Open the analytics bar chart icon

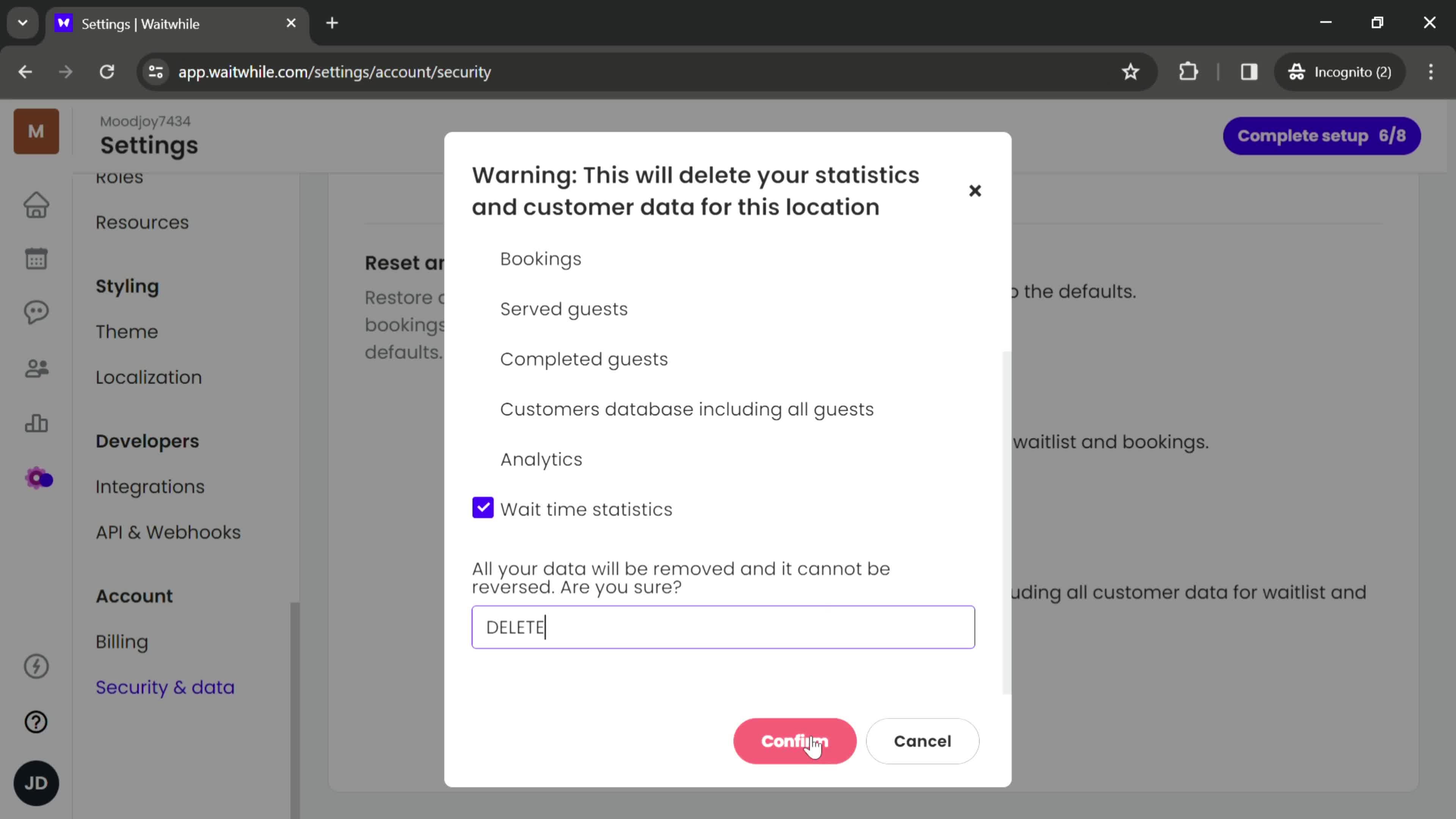pos(36,423)
